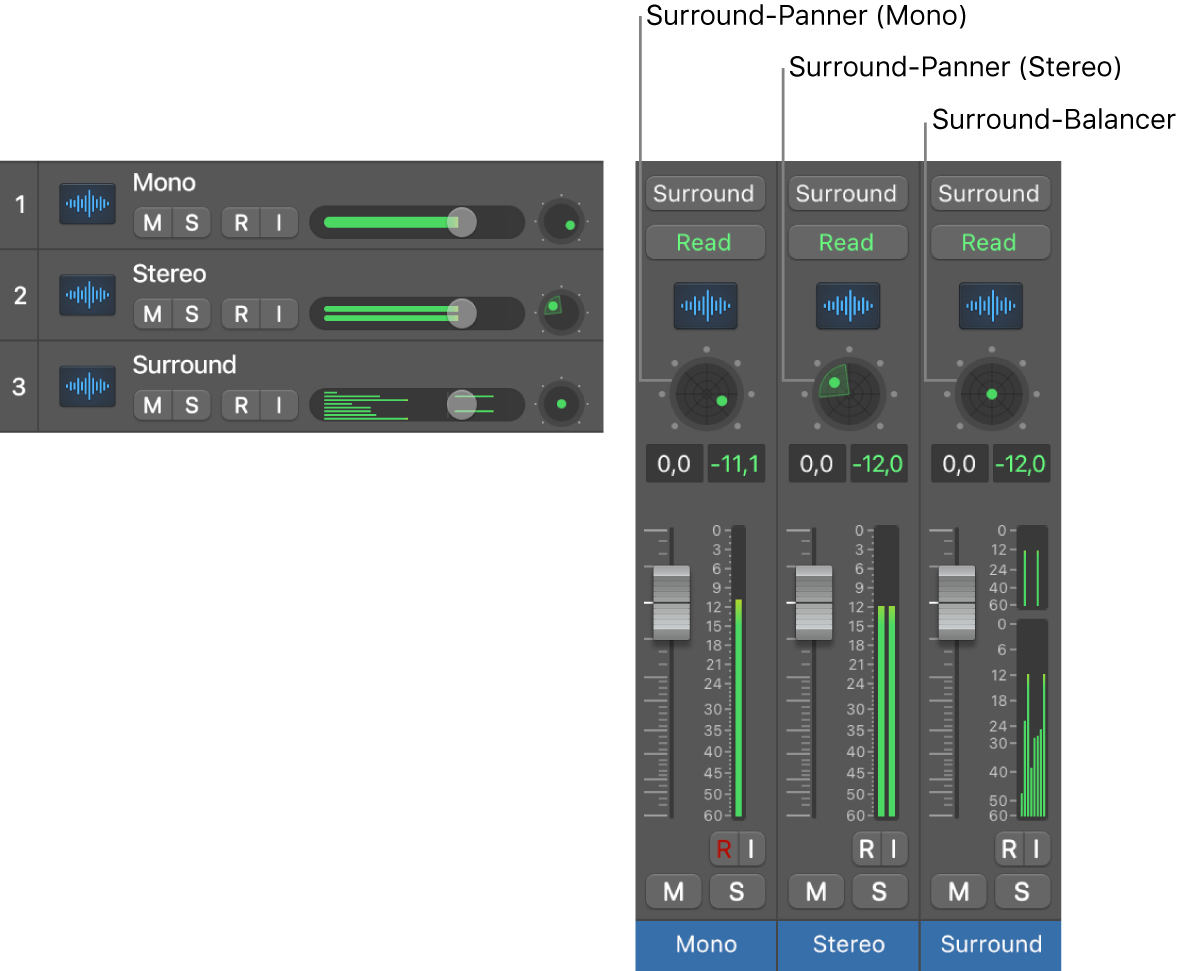Solo the Stereo track in track header
This screenshot has width=1192, height=971.
[192, 314]
